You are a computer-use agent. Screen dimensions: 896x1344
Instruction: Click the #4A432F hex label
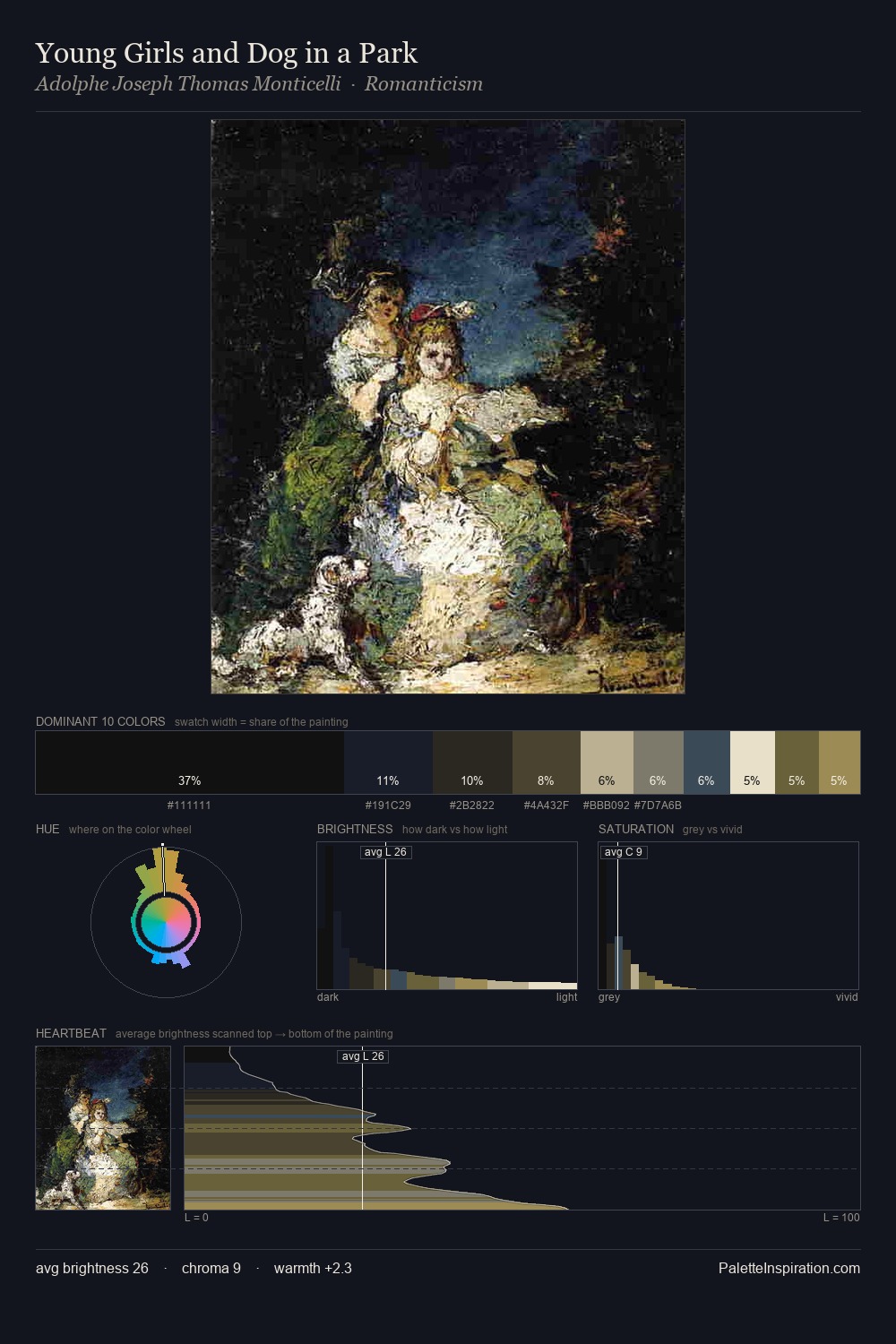click(547, 805)
